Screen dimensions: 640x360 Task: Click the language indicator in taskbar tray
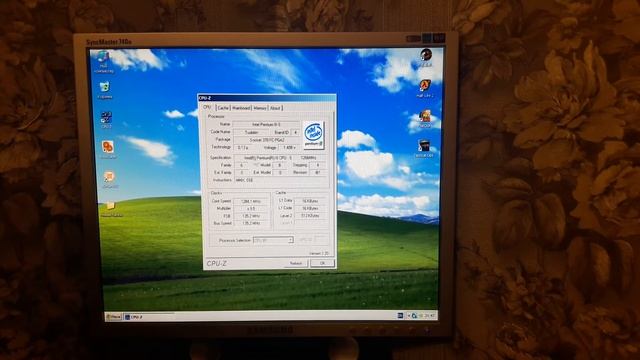click(x=400, y=316)
